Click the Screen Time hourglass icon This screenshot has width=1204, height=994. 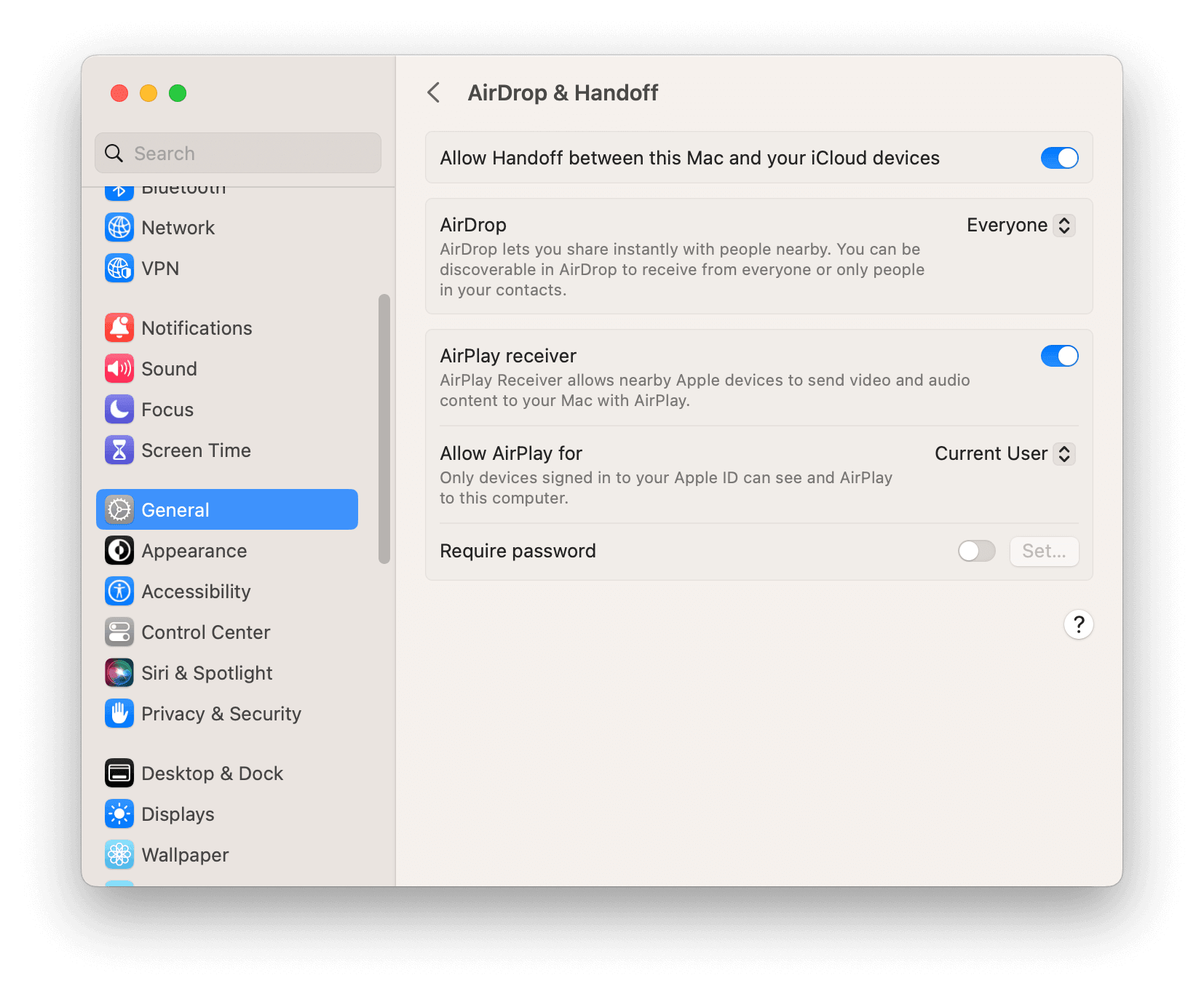click(x=119, y=450)
